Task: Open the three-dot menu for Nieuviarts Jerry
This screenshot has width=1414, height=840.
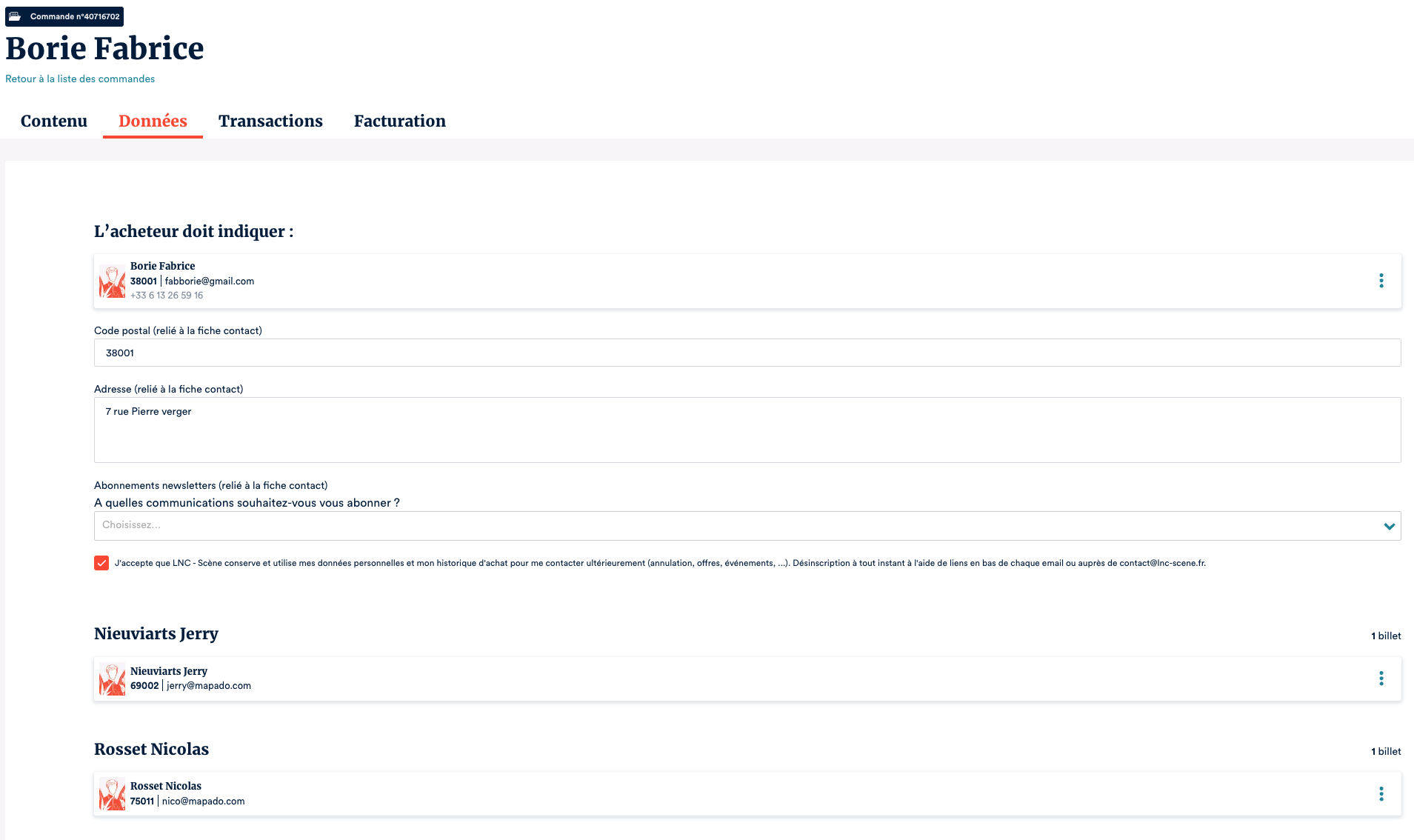Action: 1381,679
